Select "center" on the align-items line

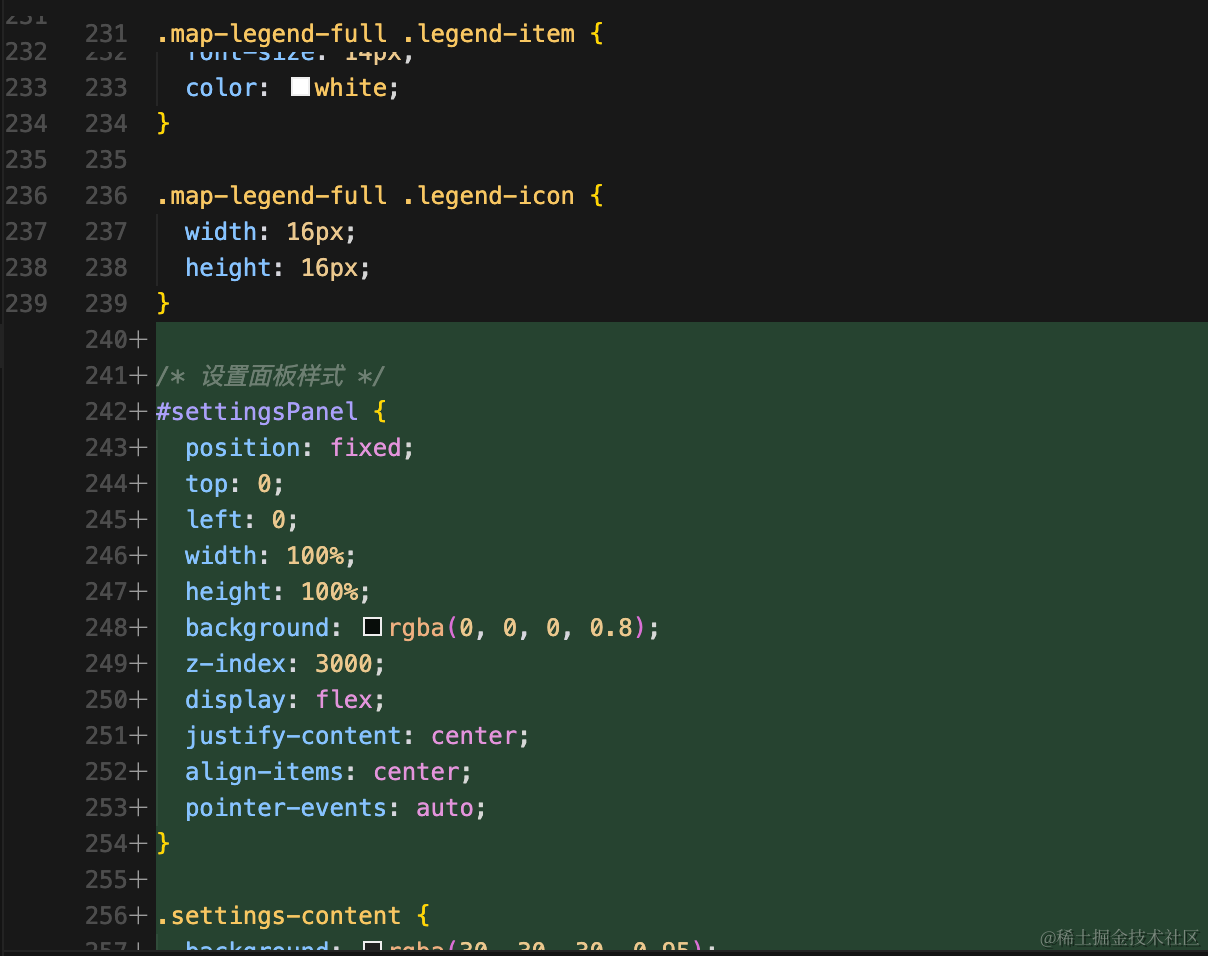pos(415,771)
